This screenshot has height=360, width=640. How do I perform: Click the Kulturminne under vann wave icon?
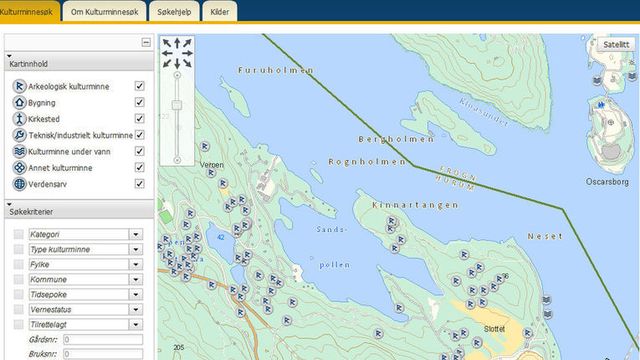19,151
